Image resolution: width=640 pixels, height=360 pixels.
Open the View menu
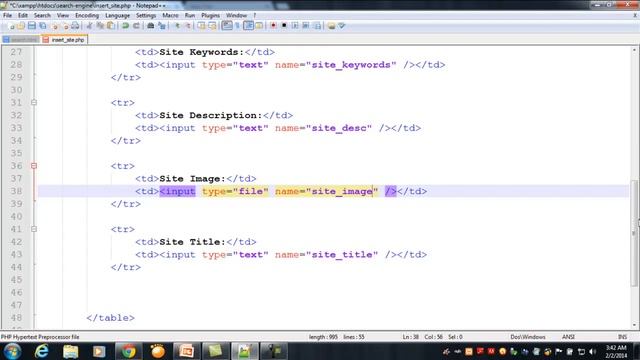pos(62,16)
